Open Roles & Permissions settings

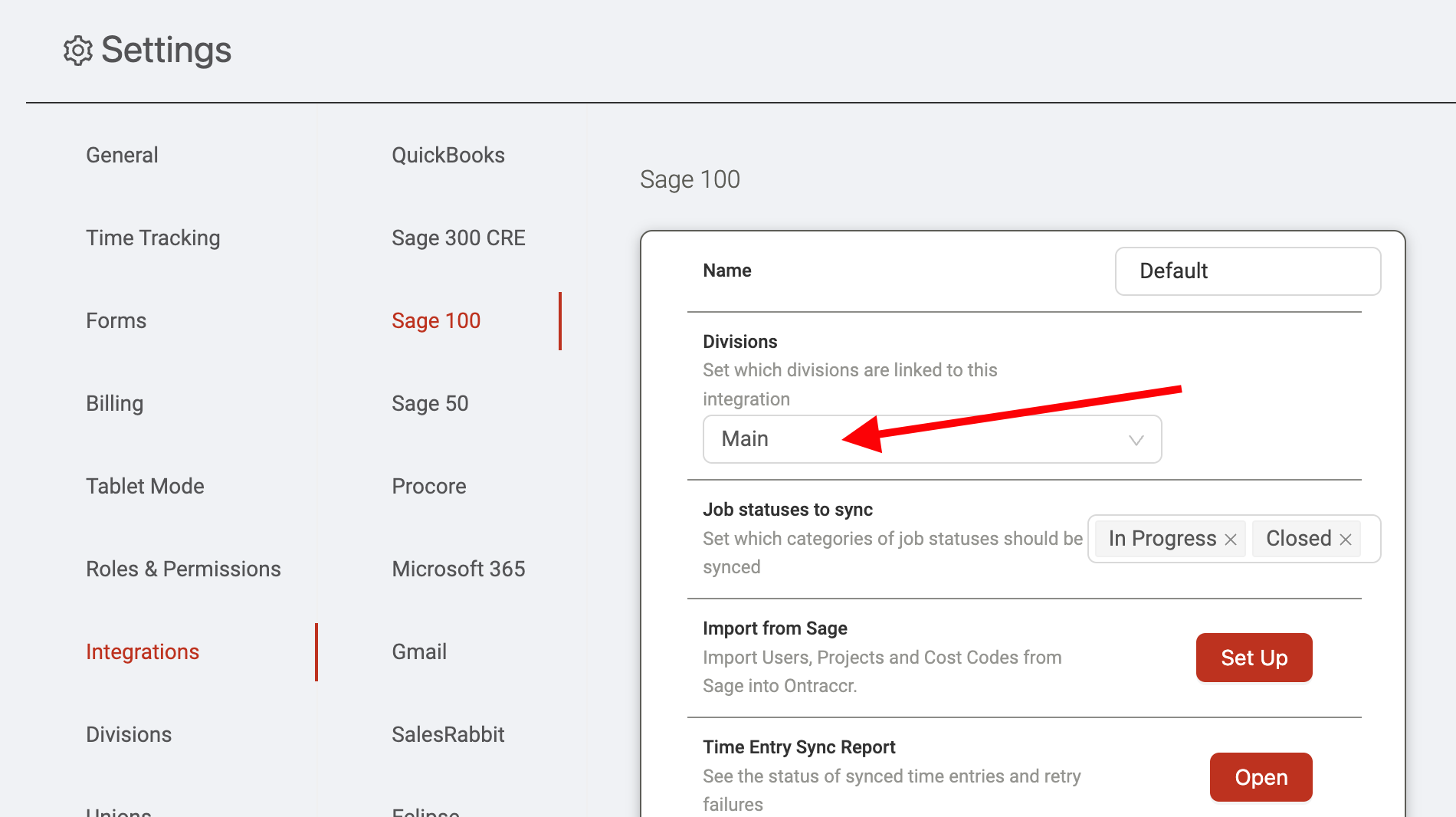183,569
